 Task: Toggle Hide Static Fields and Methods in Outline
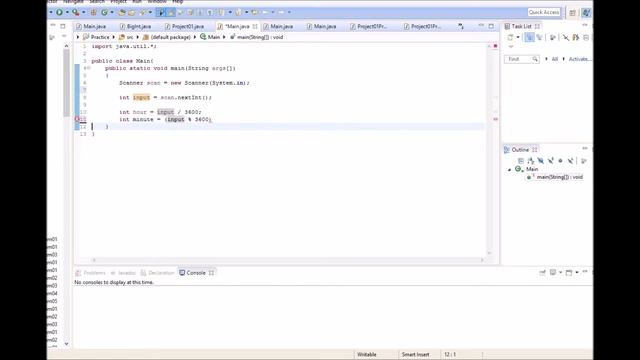[x=551, y=161]
